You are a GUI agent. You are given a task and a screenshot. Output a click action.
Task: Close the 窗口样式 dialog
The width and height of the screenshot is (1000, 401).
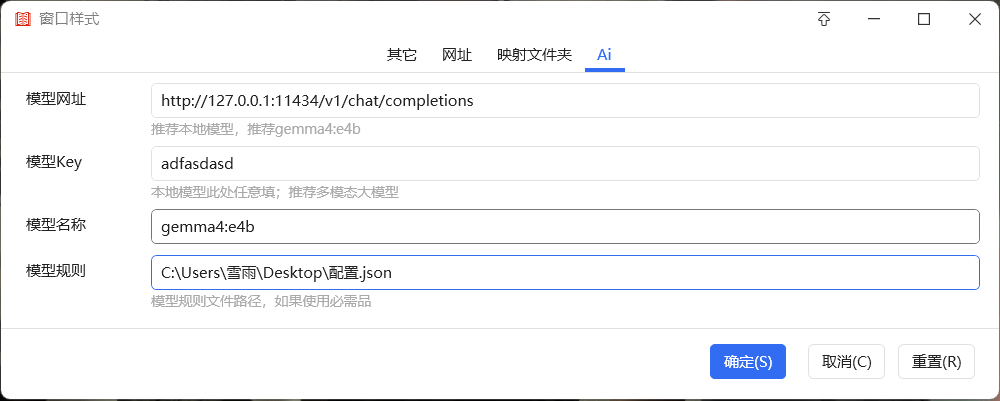974,19
